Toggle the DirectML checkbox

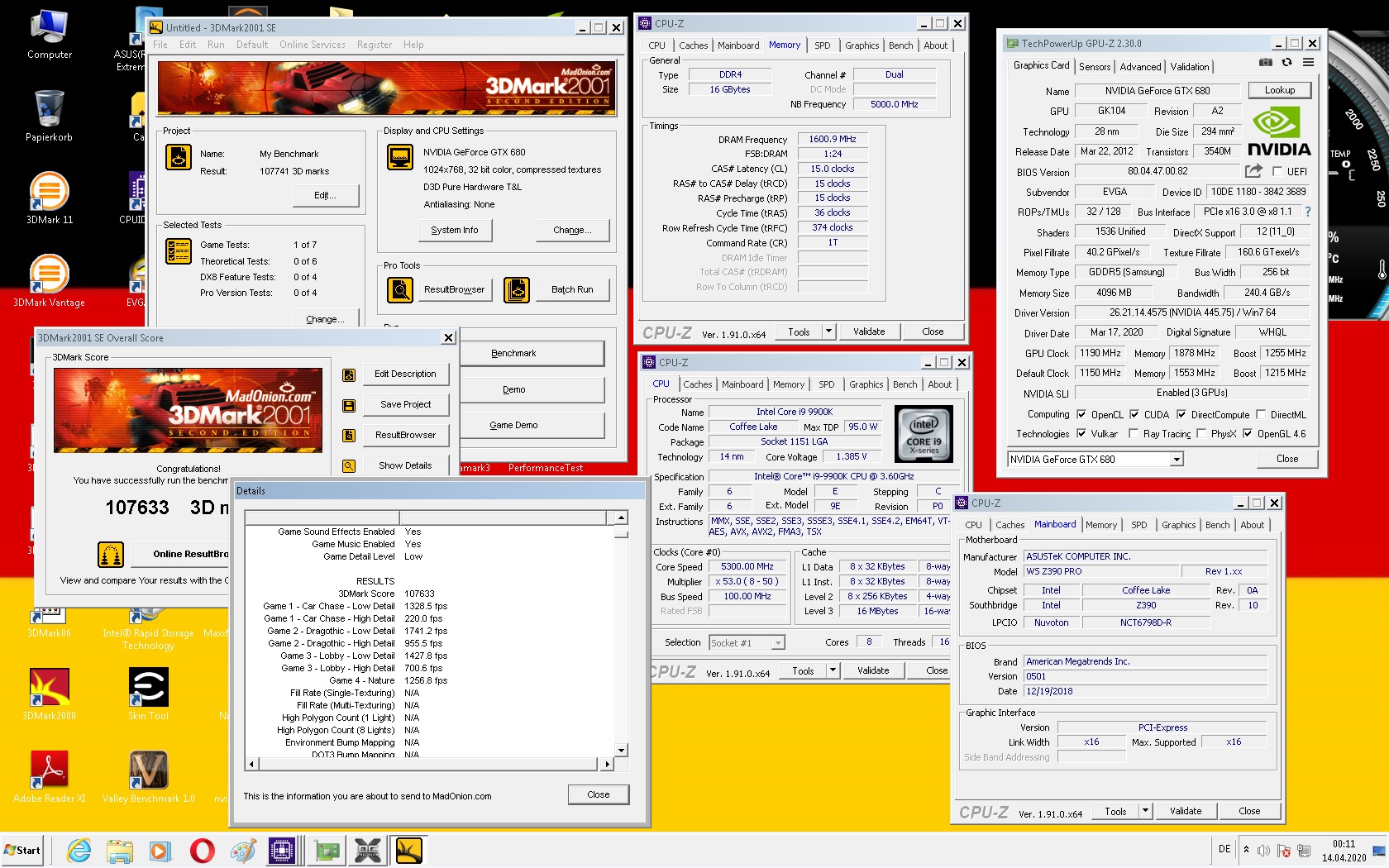coord(1261,414)
